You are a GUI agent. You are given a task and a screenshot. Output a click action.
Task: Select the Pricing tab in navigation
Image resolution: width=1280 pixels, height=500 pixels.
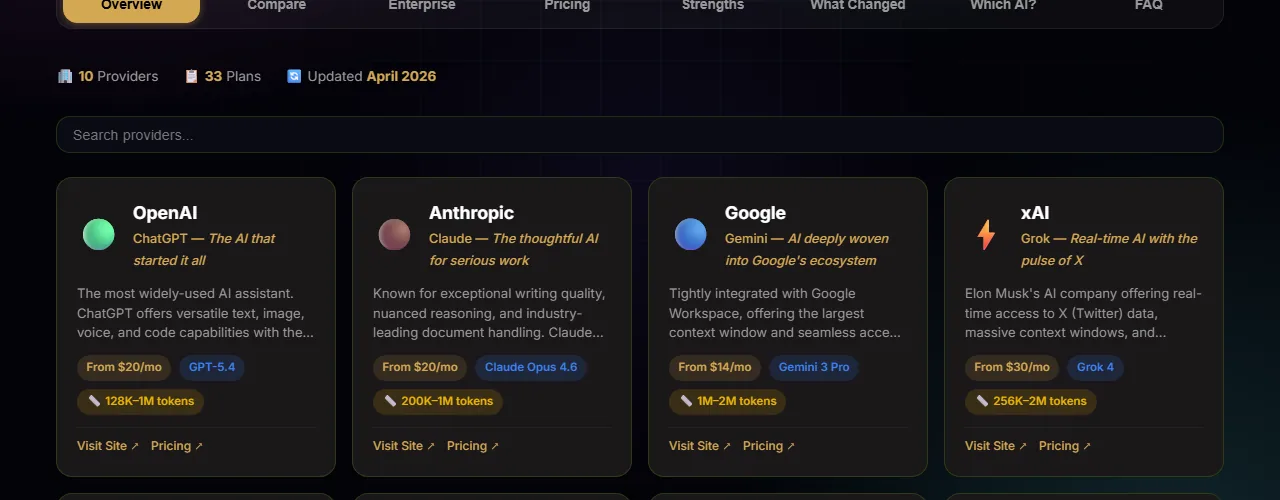(x=567, y=5)
